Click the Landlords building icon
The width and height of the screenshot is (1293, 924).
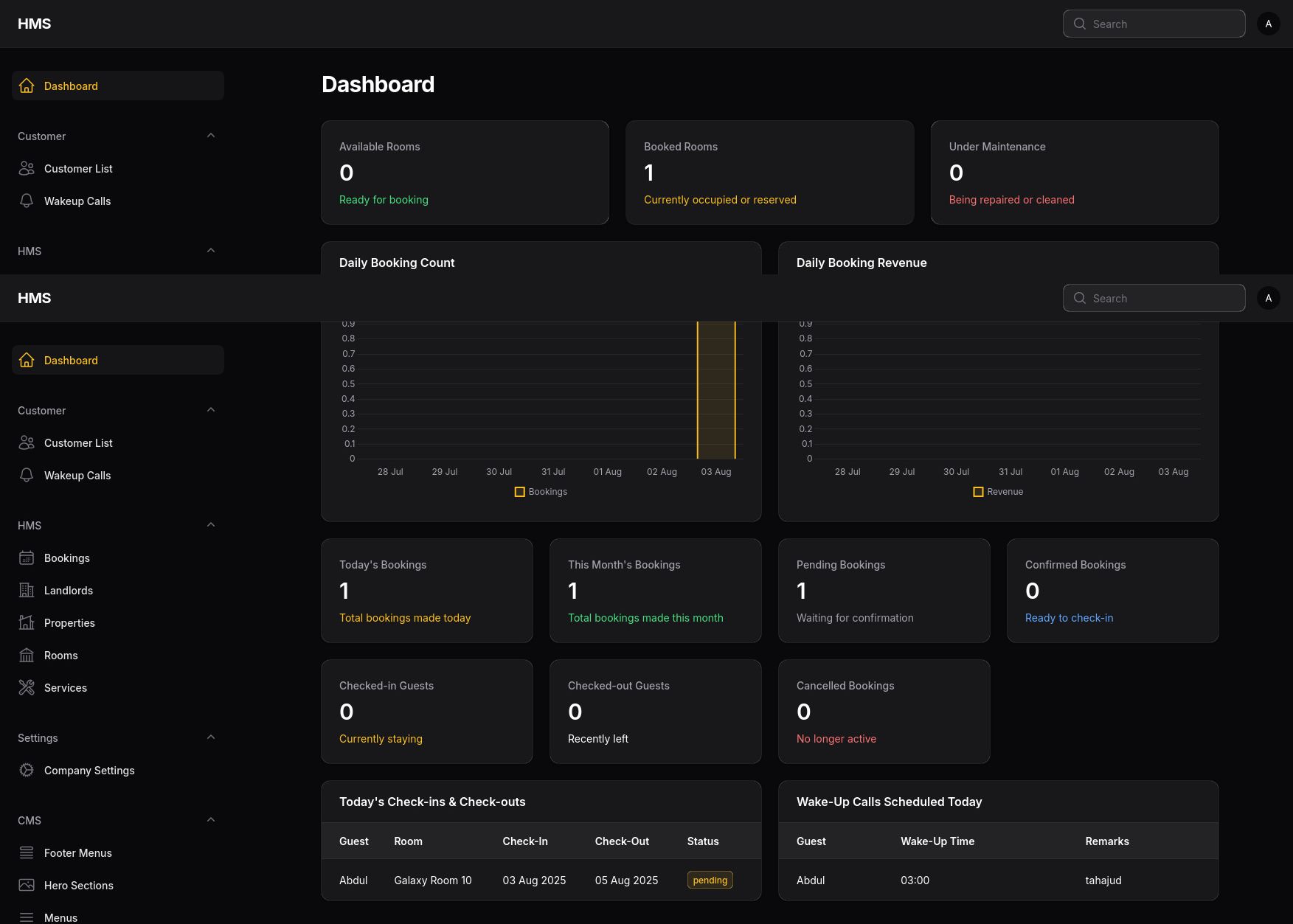27,591
